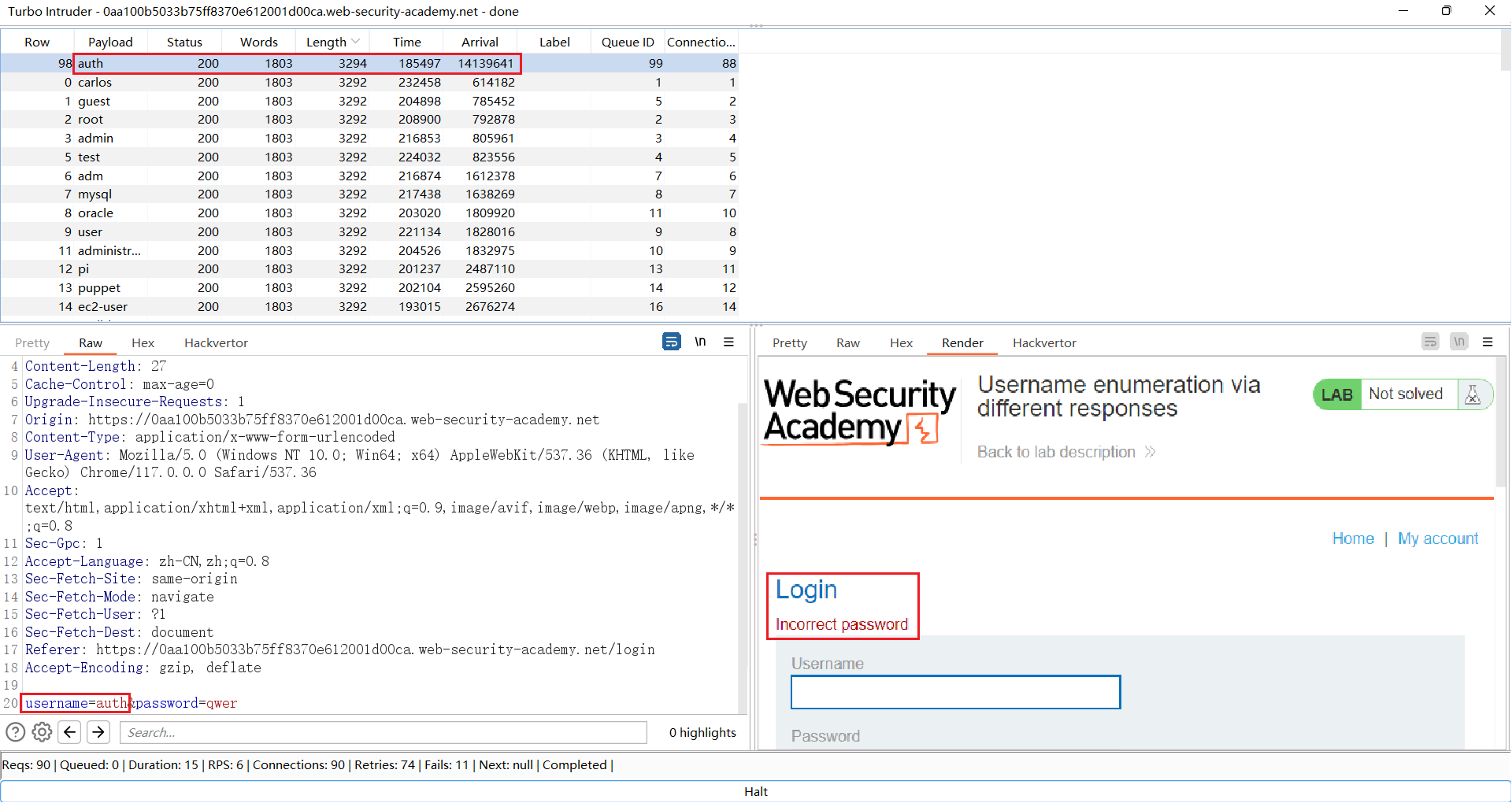Sort results by Status column header
The height and width of the screenshot is (803, 1512).
(184, 42)
